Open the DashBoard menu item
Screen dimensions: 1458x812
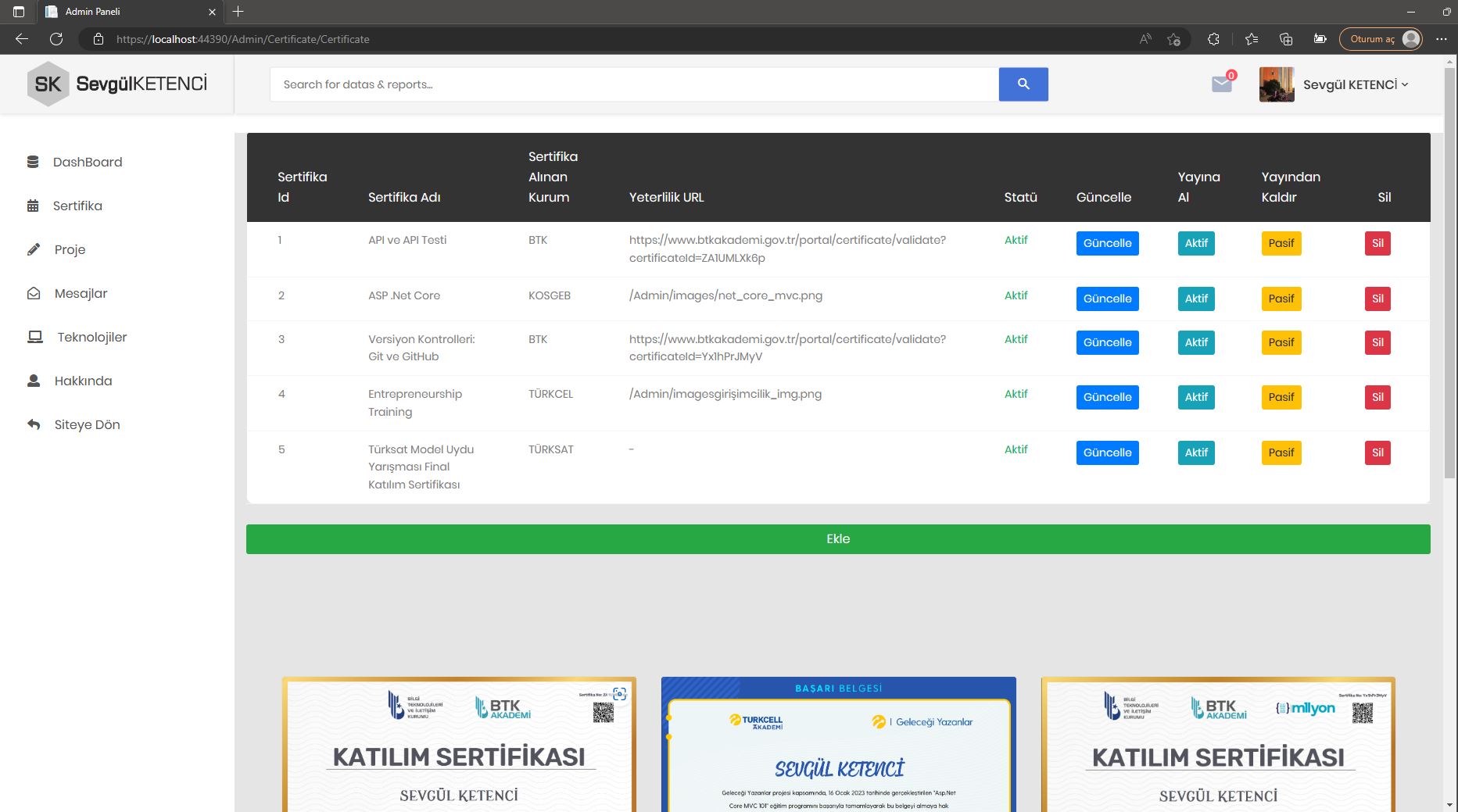pos(88,162)
